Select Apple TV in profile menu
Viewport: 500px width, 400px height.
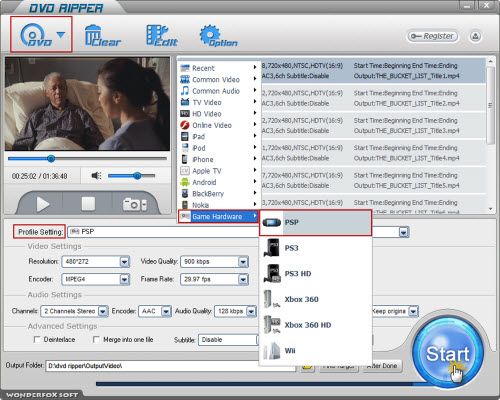click(x=218, y=171)
